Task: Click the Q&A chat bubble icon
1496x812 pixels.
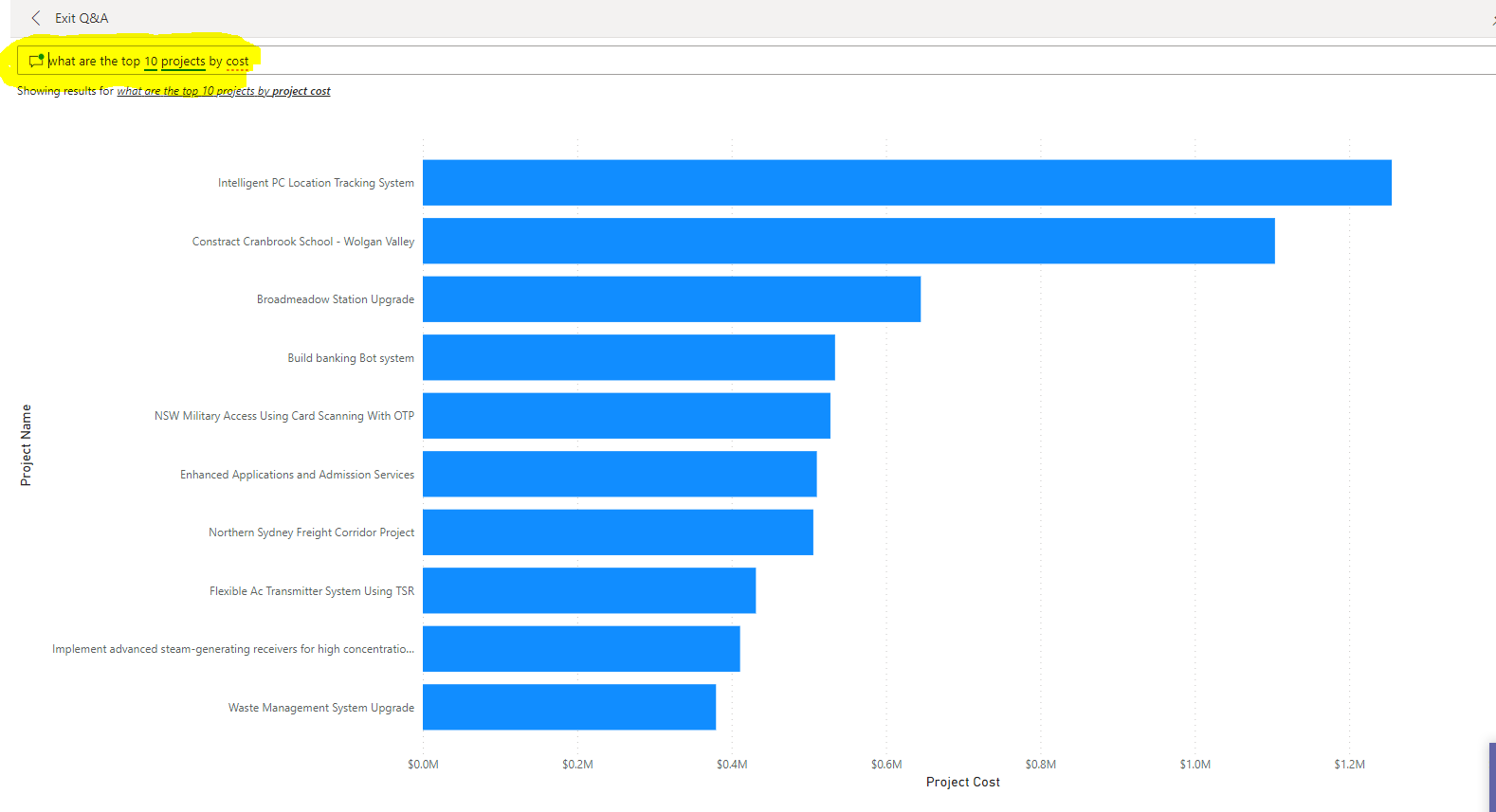Action: 36,61
